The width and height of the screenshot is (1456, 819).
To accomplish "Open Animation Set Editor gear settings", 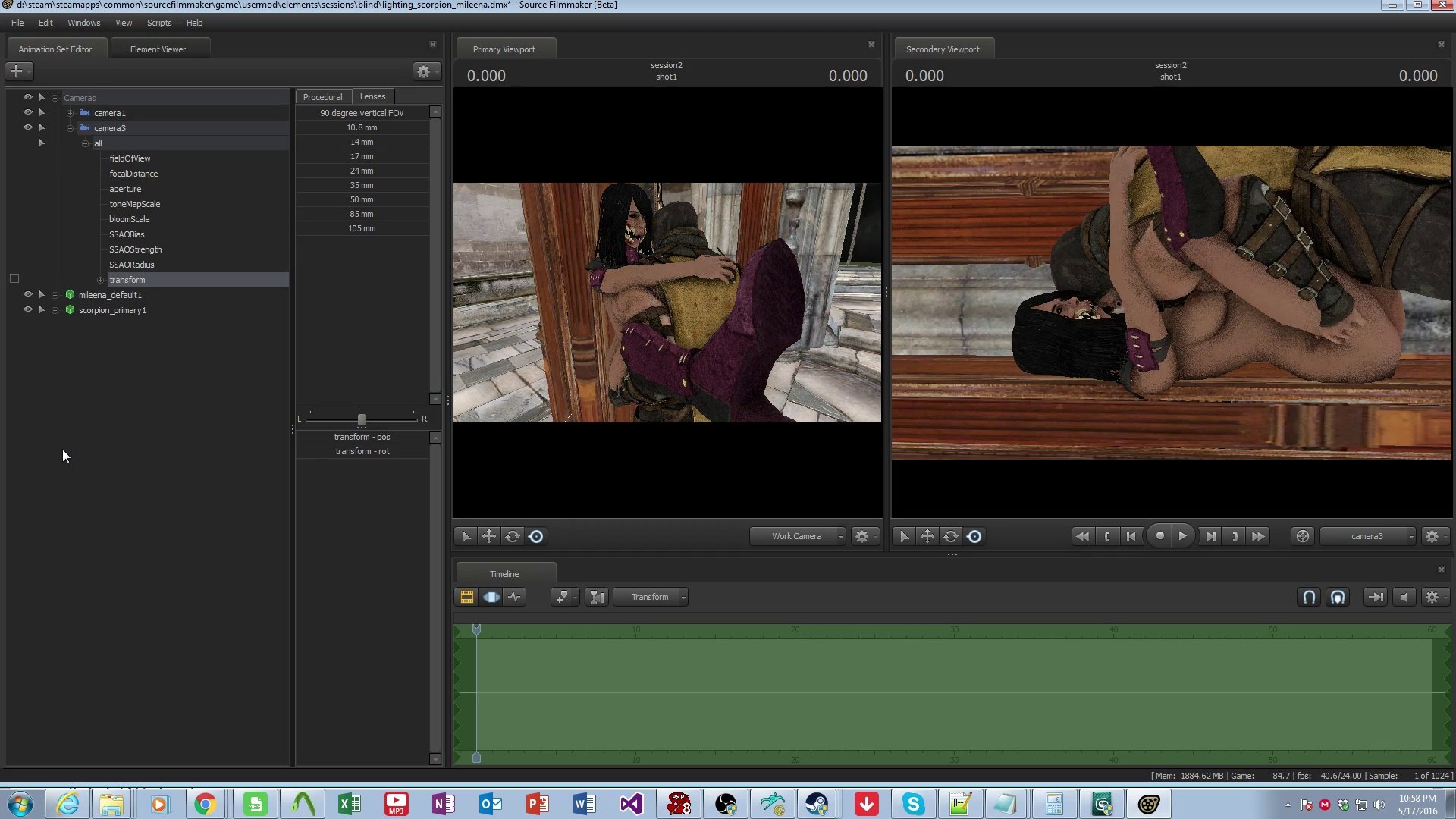I will click(424, 71).
